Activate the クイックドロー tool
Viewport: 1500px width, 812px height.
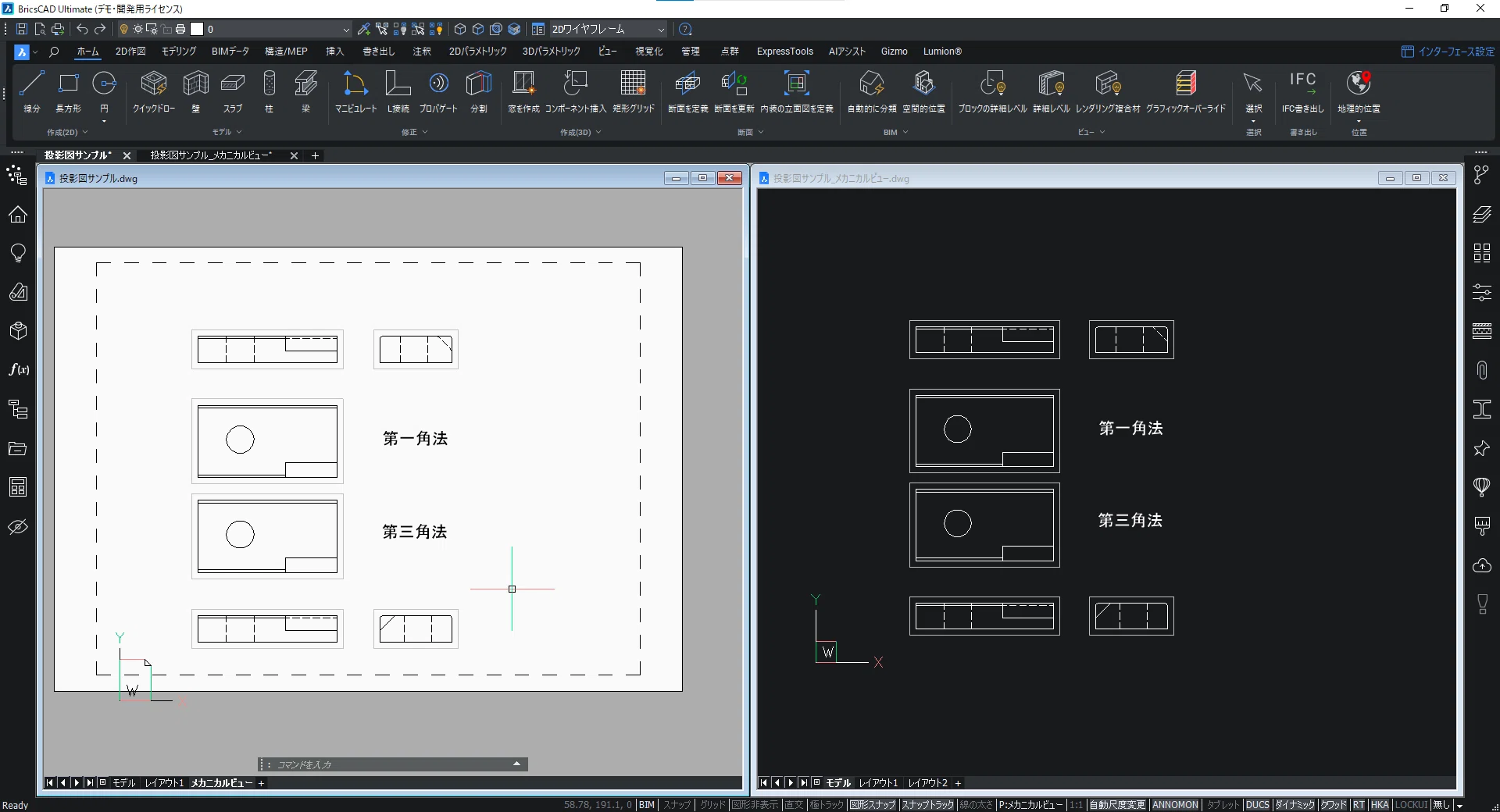coord(154,91)
